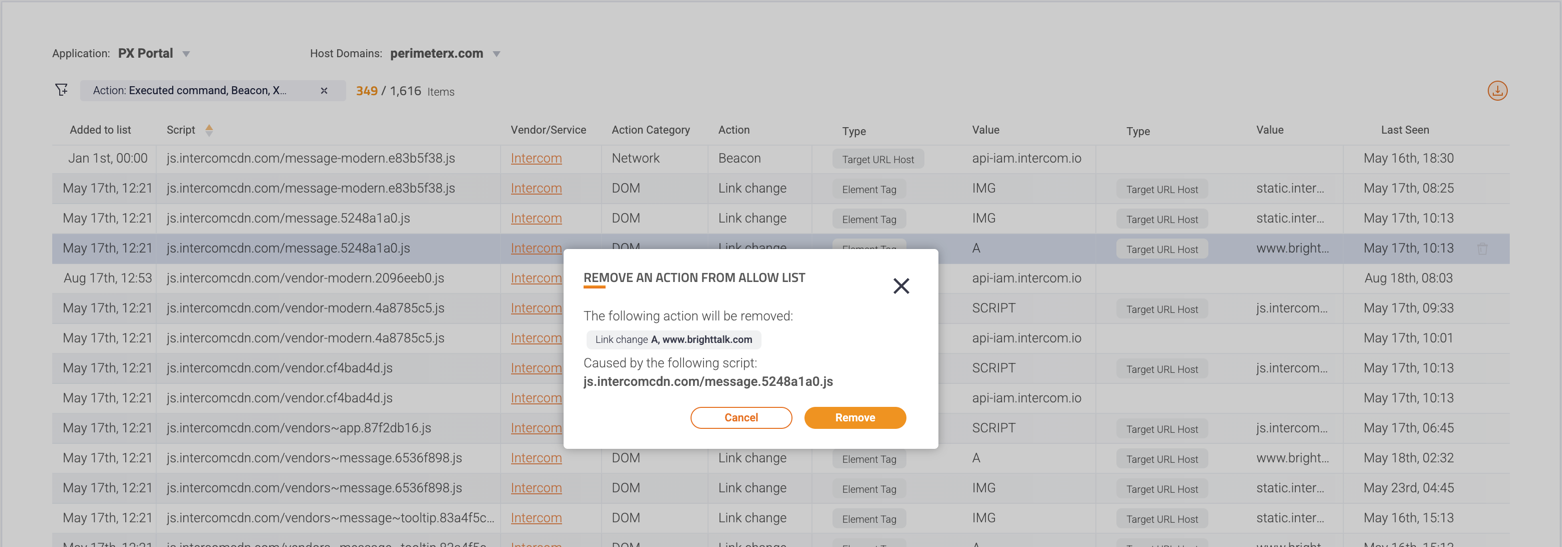This screenshot has width=1562, height=547.
Task: Click the add filter funnel icon
Action: pyautogui.click(x=62, y=91)
